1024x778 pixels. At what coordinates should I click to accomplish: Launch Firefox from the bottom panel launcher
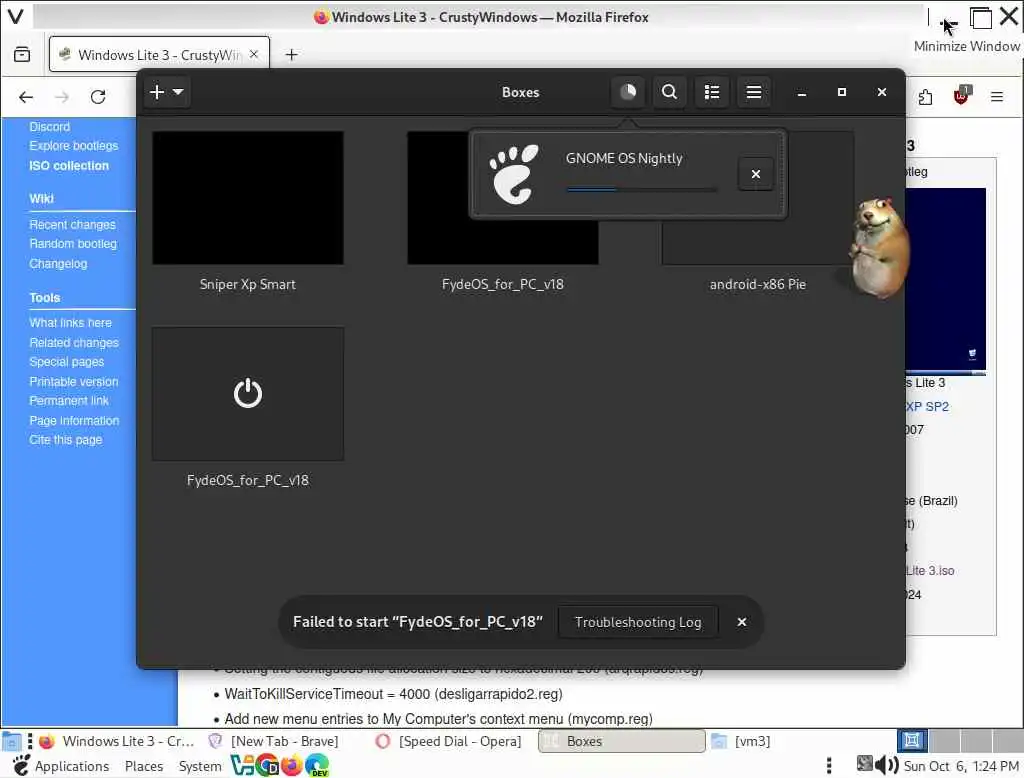tap(292, 765)
